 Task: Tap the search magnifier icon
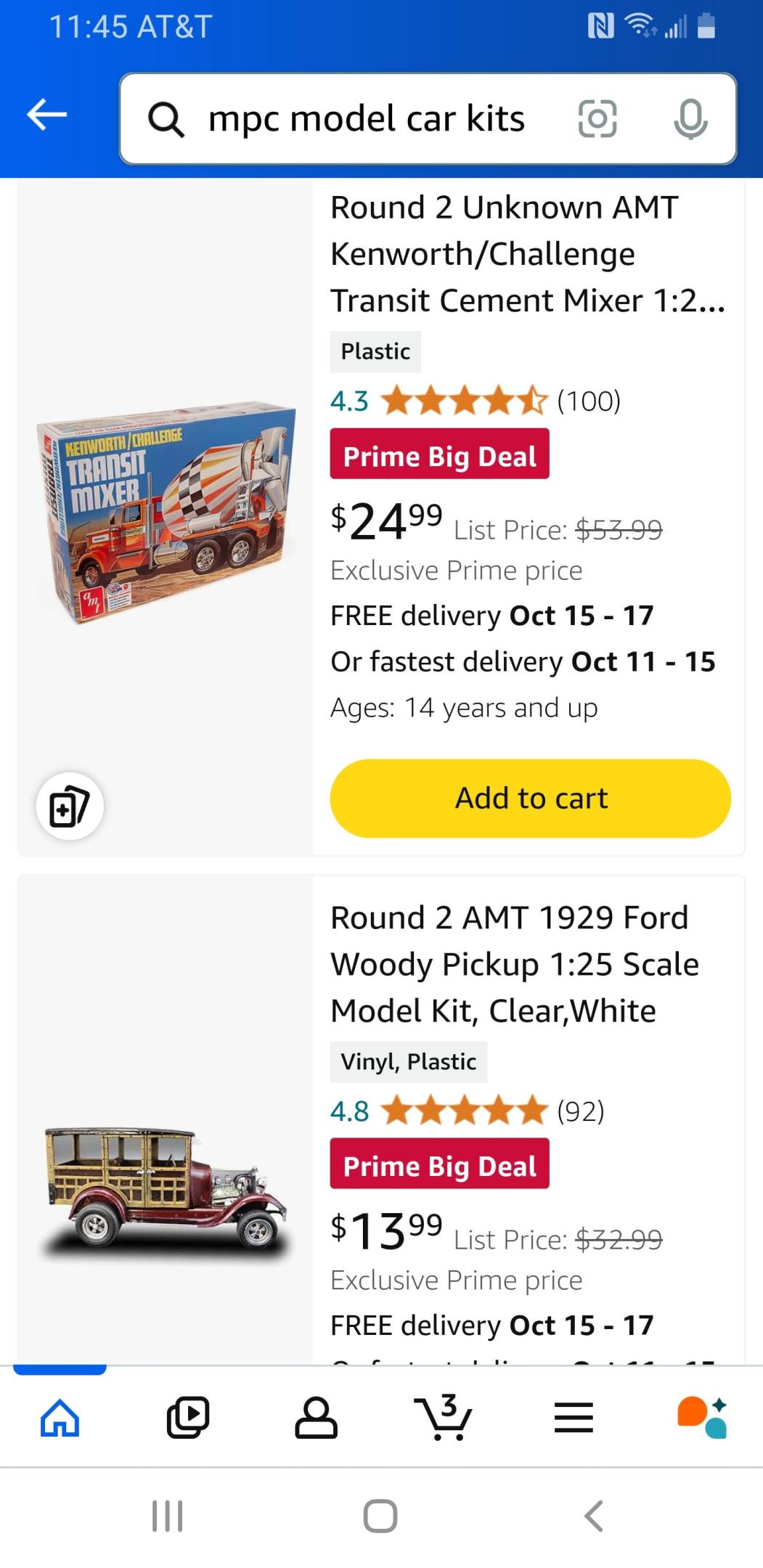coord(166,119)
